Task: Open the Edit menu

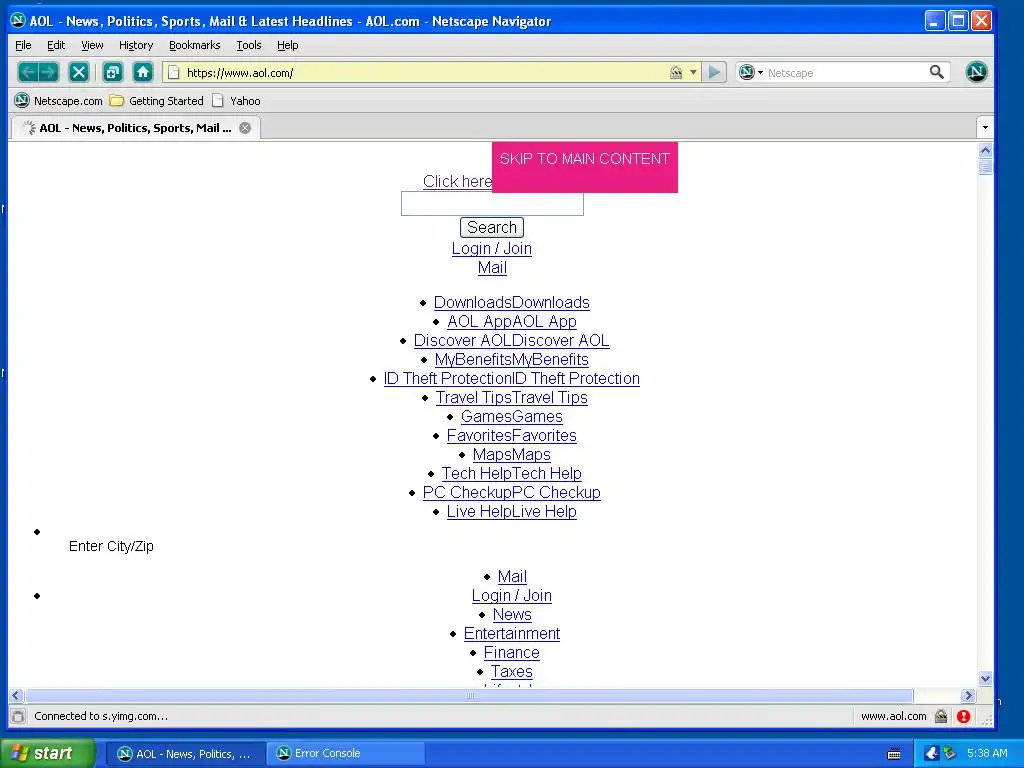Action: 56,45
